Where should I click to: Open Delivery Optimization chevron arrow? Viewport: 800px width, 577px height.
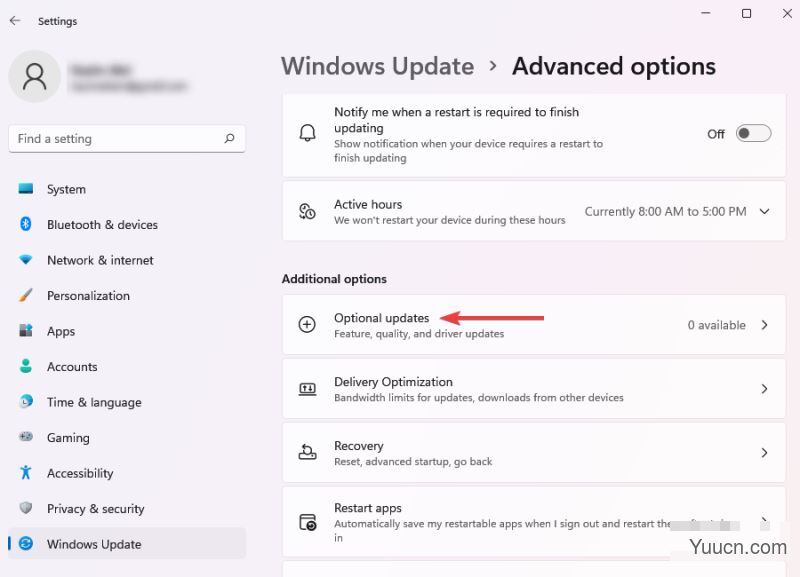pos(764,389)
